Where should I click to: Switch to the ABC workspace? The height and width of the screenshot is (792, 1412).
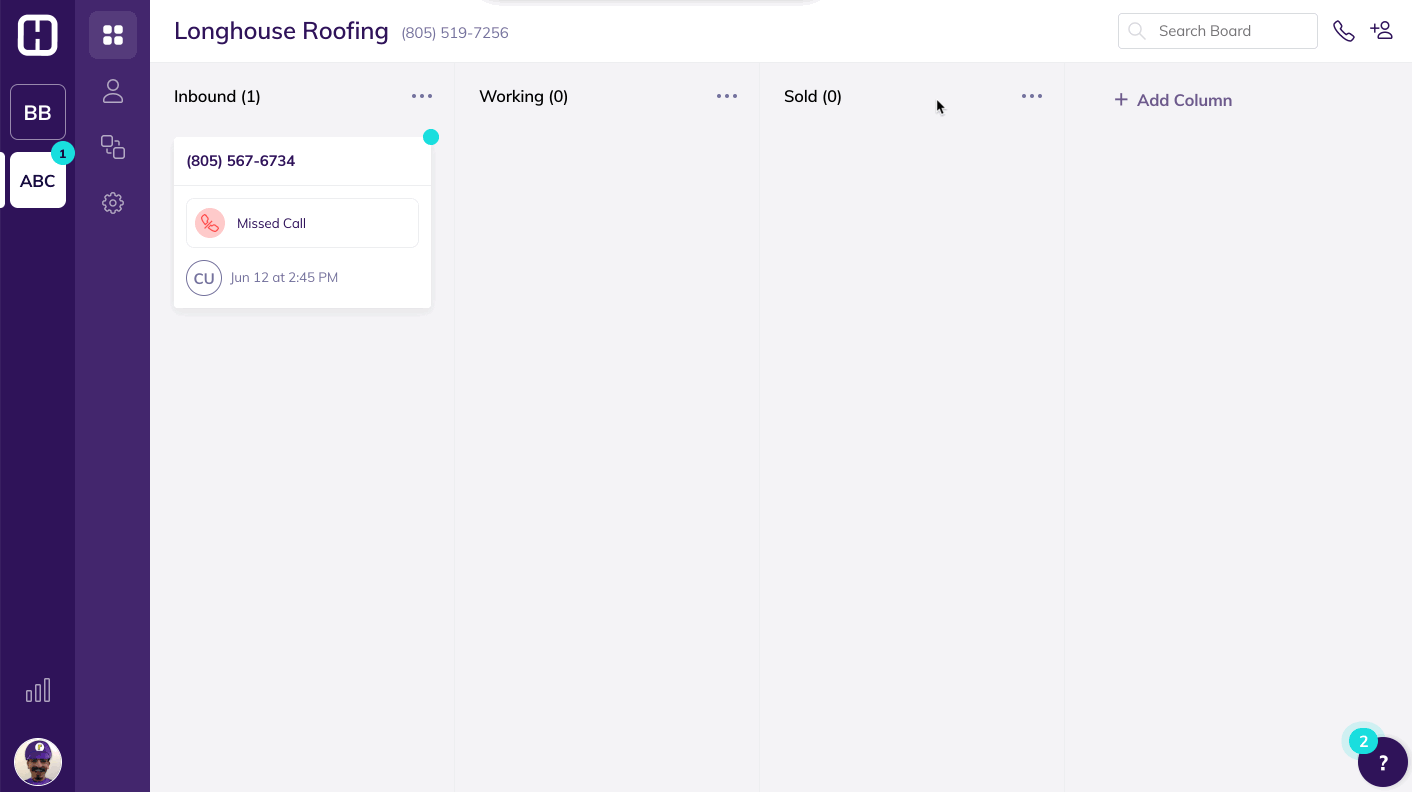[x=38, y=181]
